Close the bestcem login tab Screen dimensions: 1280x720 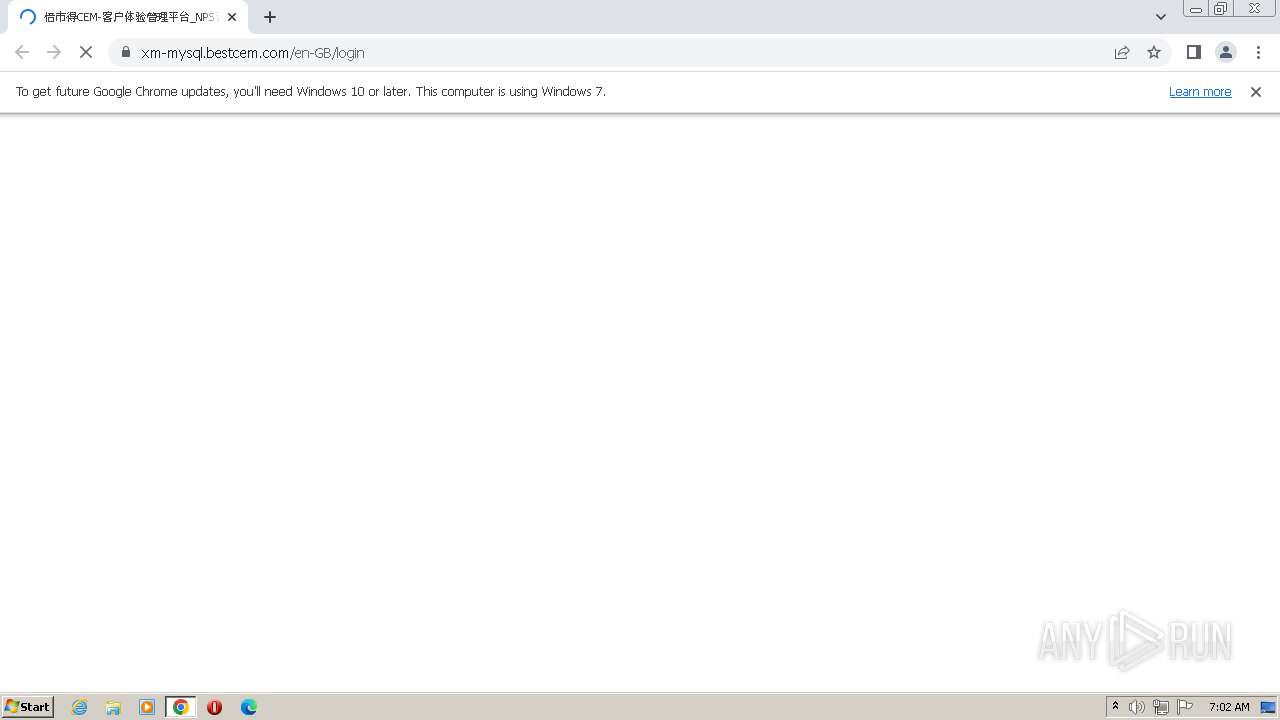(x=232, y=17)
